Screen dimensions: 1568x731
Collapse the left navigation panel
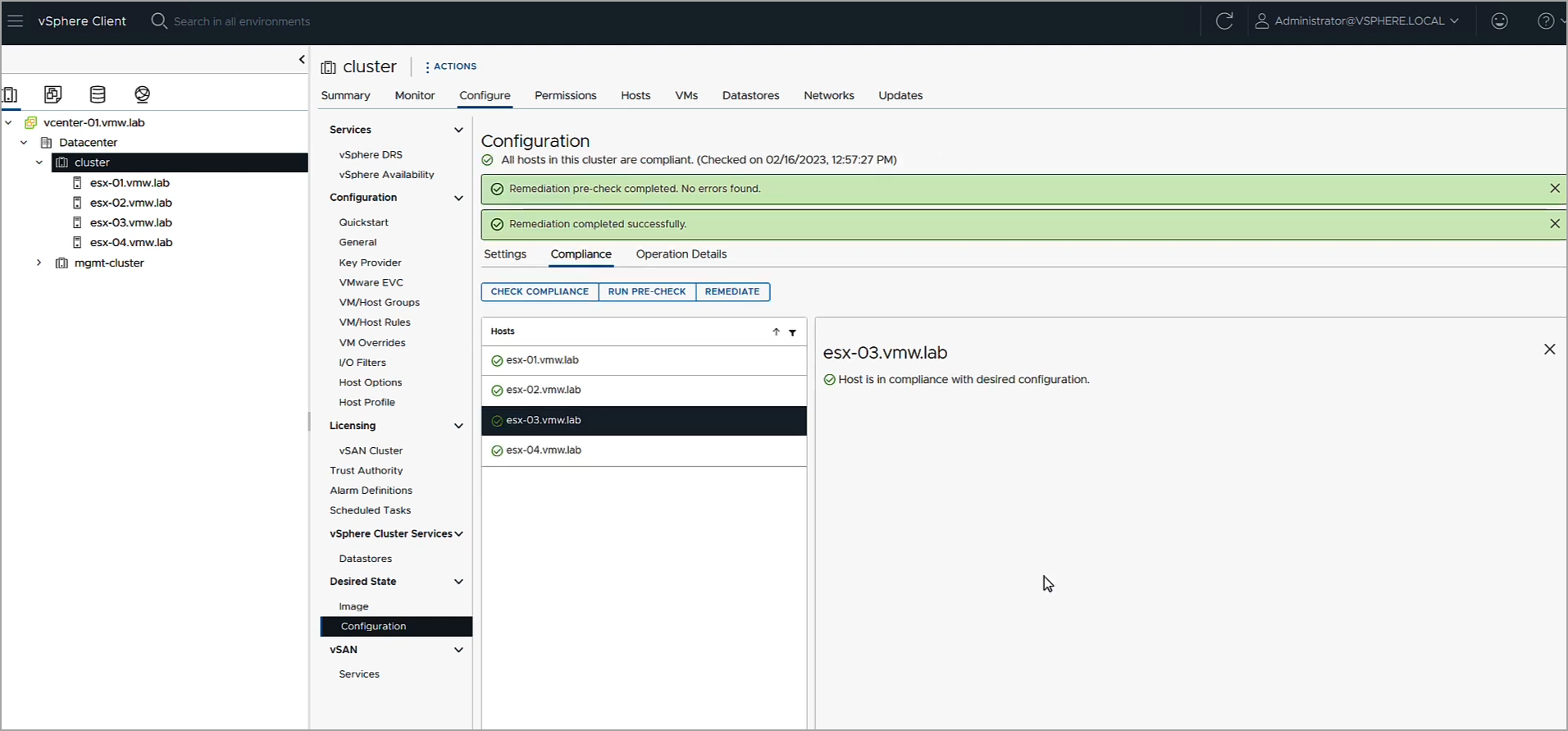click(302, 59)
